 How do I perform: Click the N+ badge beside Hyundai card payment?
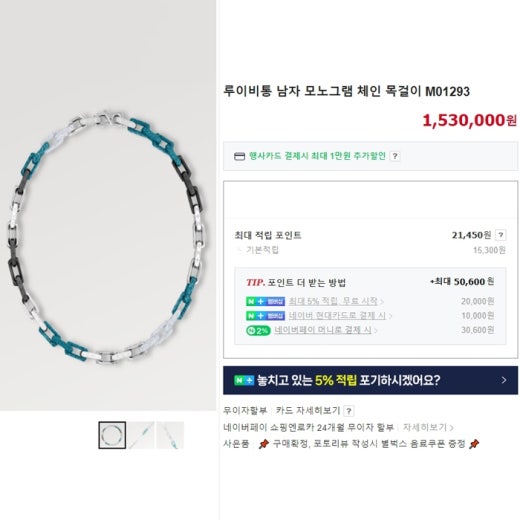tap(265, 316)
